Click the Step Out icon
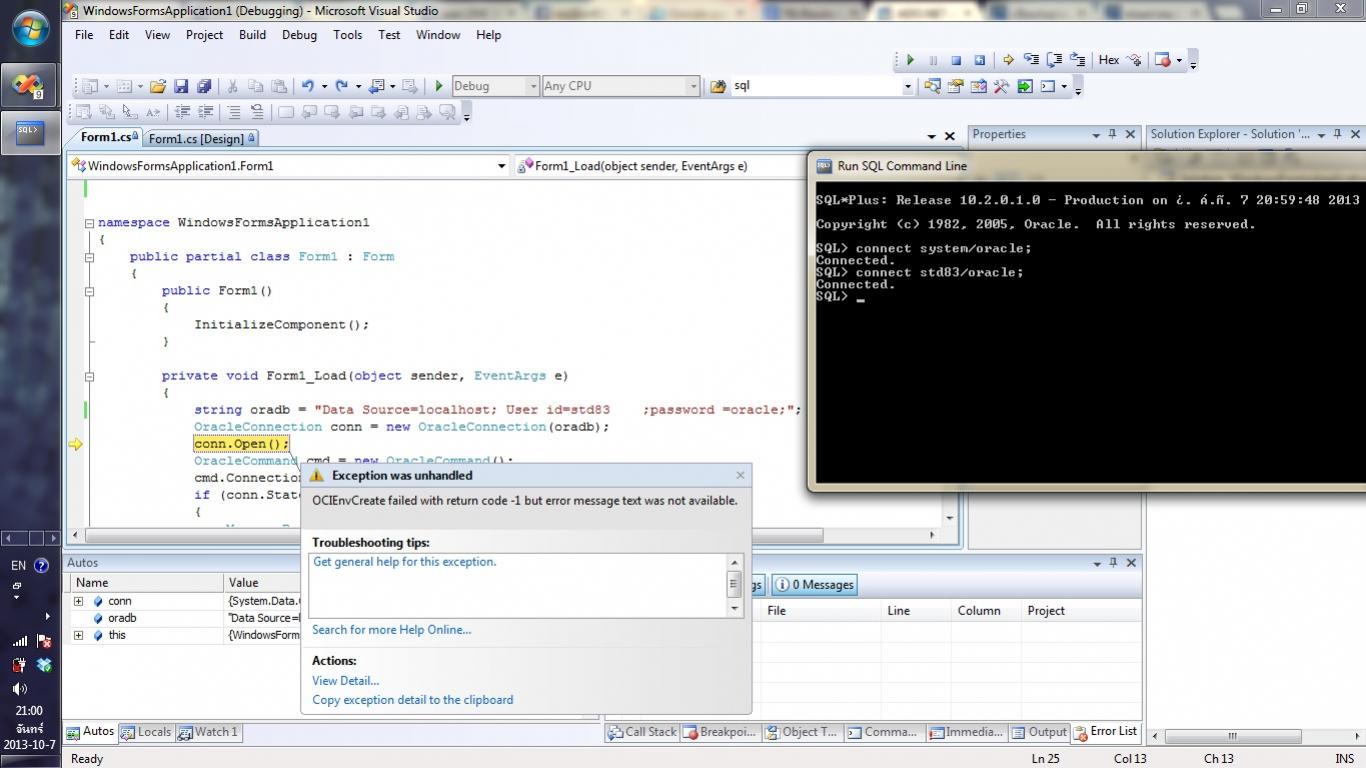 click(1077, 60)
